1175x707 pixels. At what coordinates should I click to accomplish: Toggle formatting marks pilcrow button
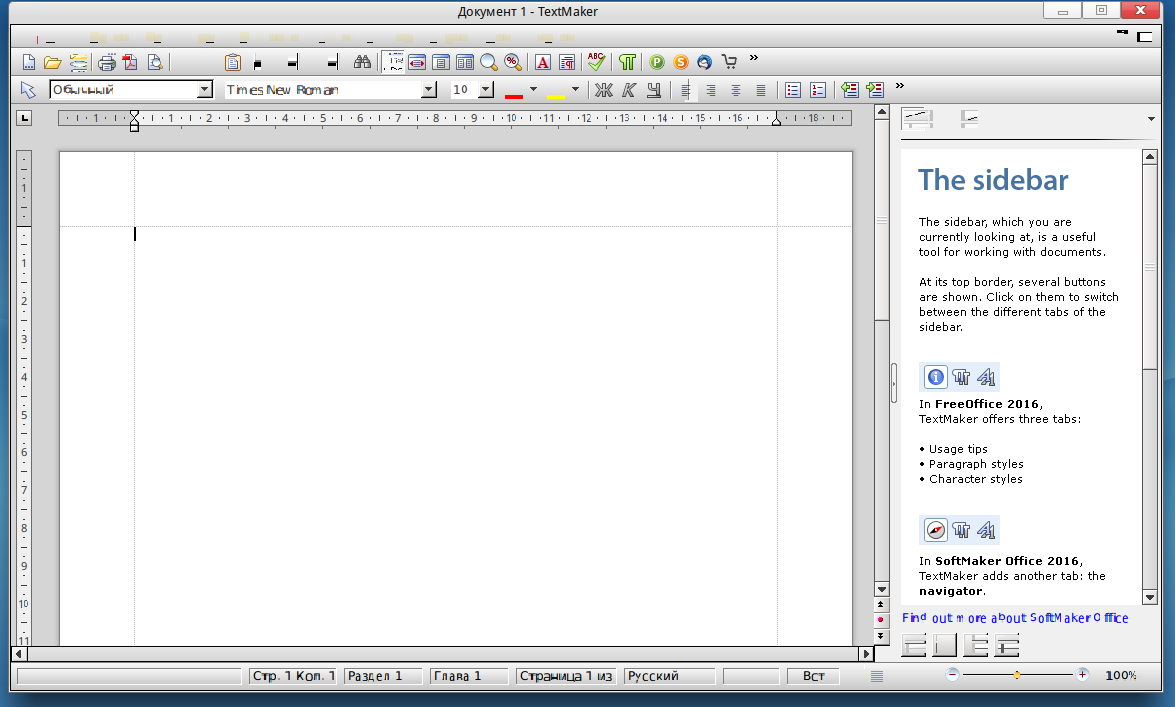tap(627, 62)
